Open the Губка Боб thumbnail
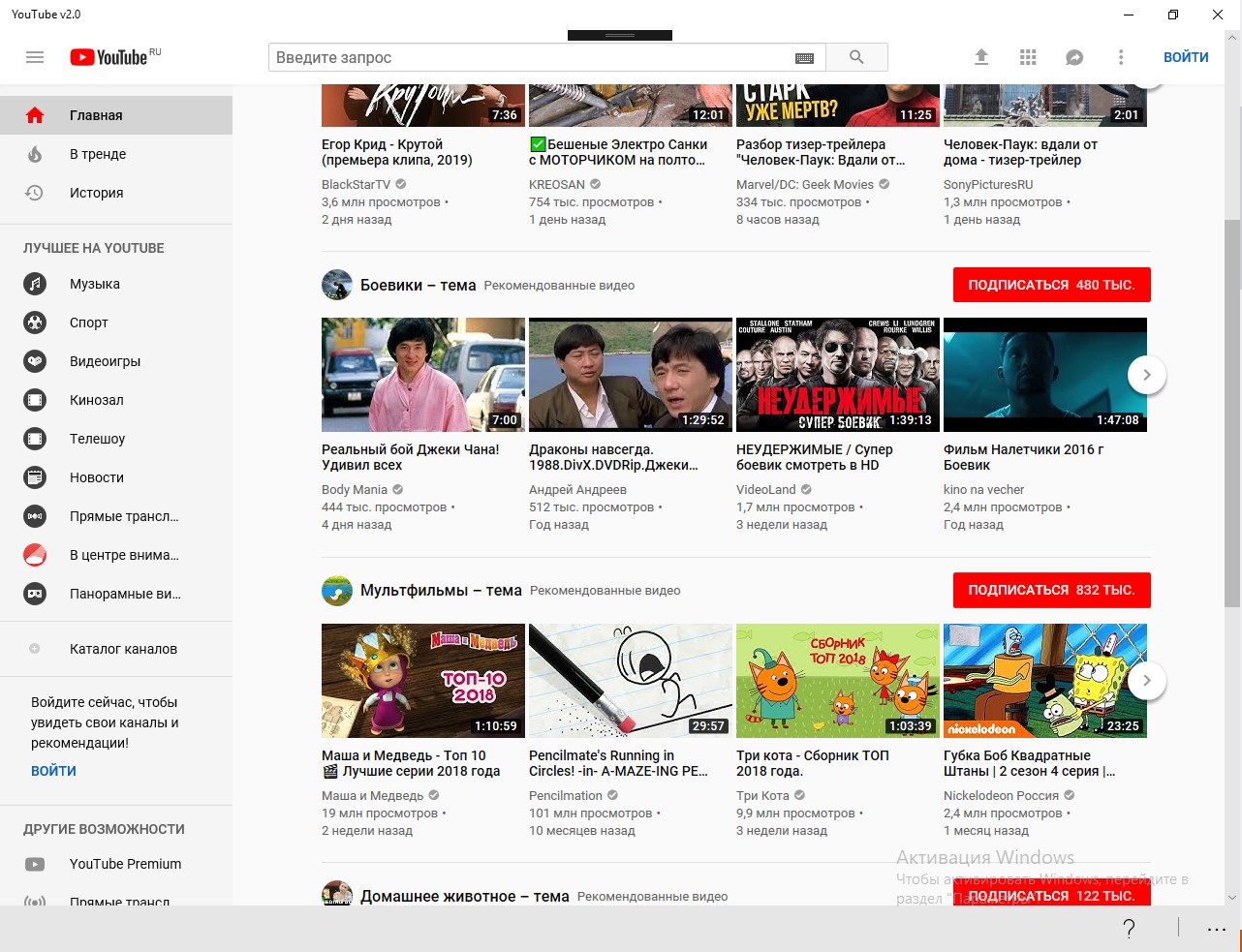The width and height of the screenshot is (1242, 952). point(1045,681)
